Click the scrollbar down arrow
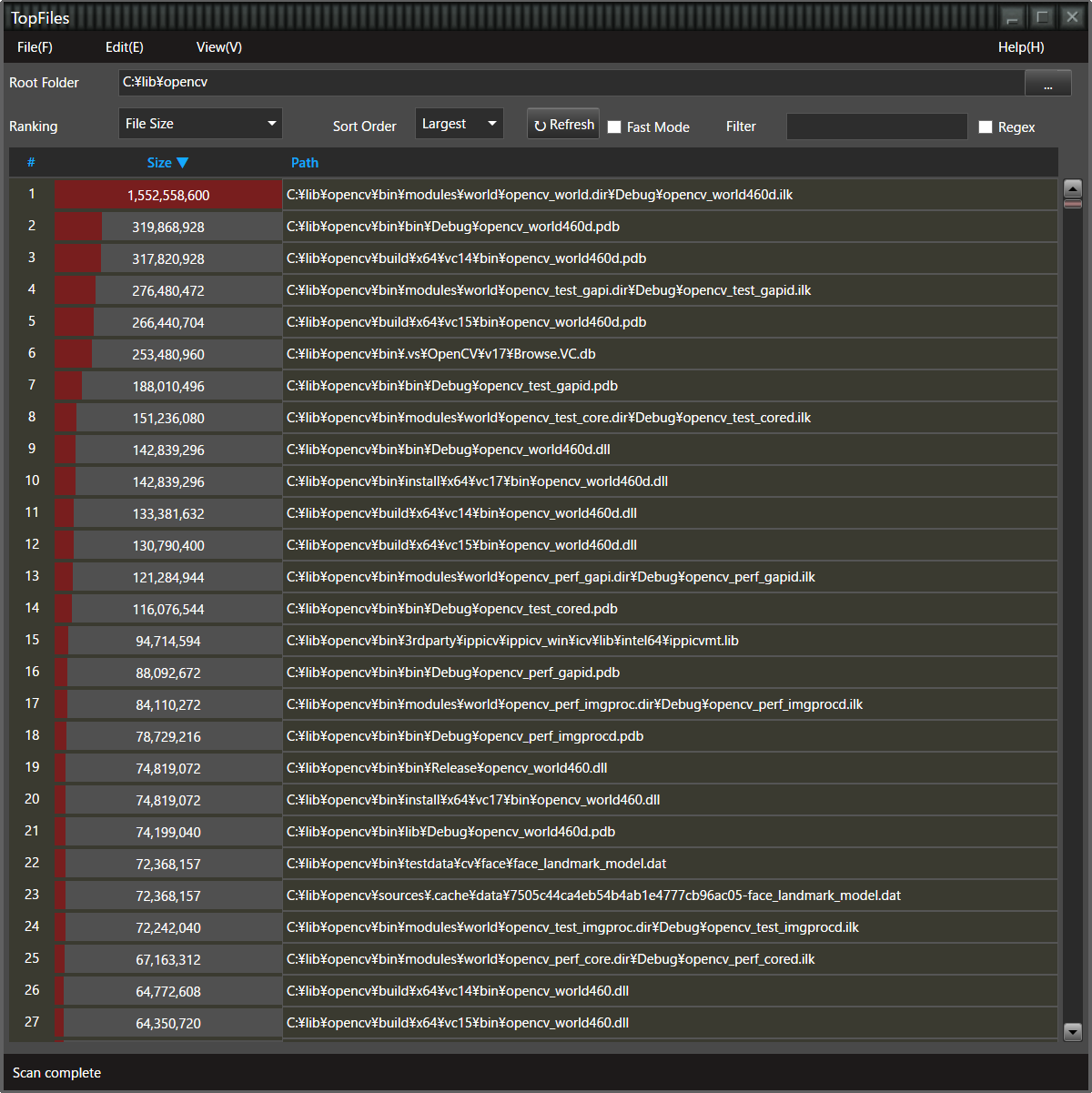This screenshot has width=1092, height=1093. tap(1072, 1032)
